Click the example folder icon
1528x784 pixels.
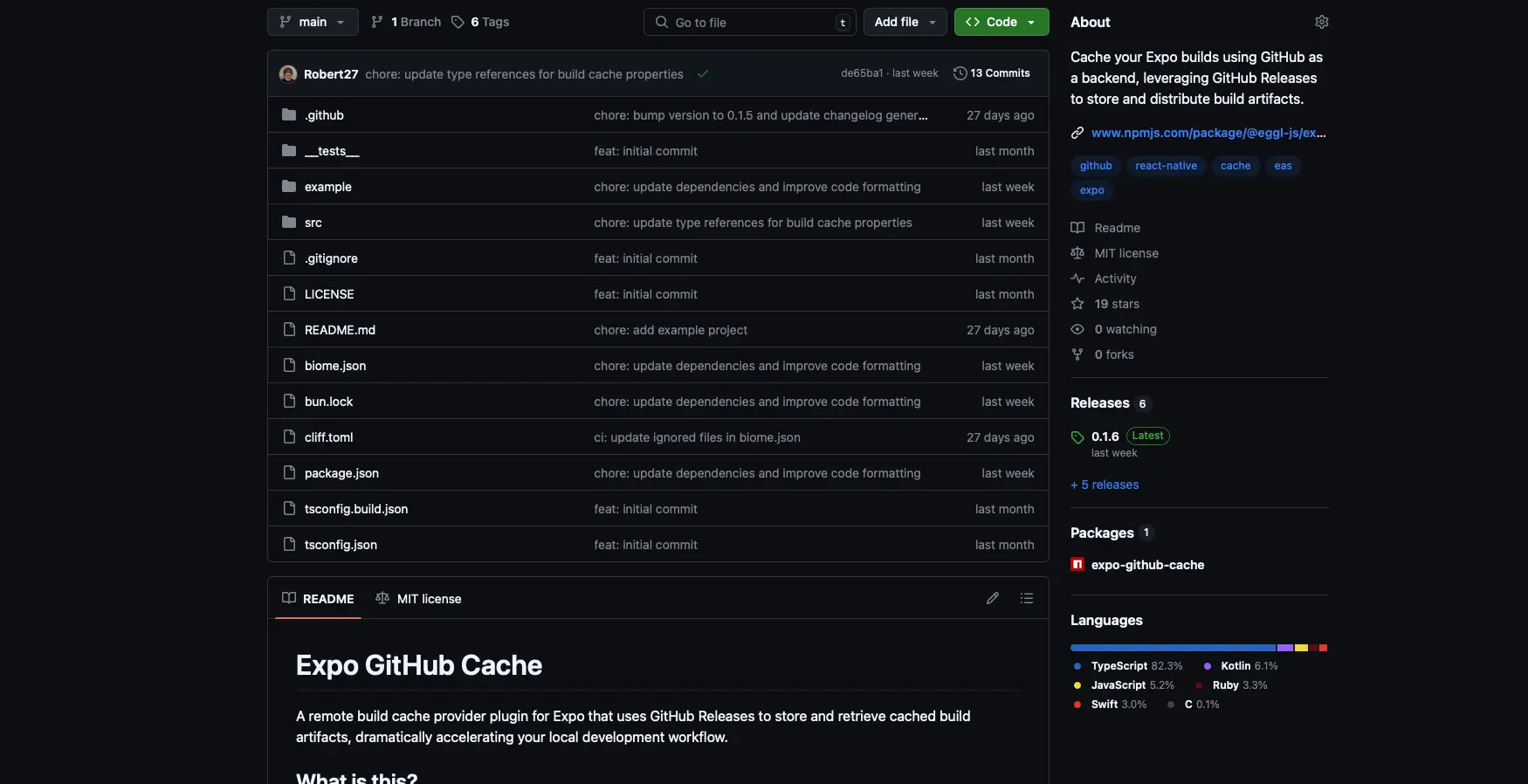coord(289,186)
